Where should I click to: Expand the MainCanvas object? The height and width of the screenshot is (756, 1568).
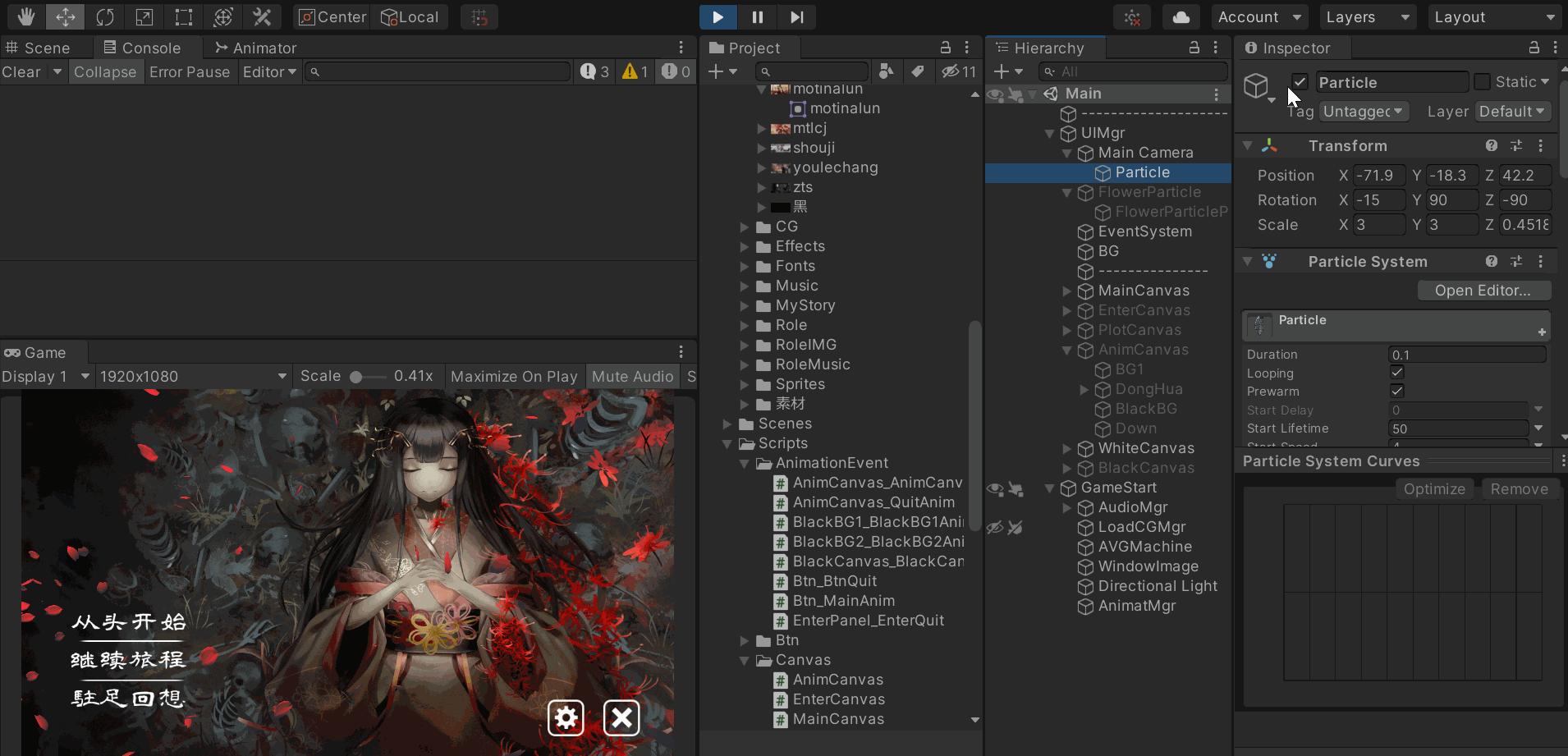pyautogui.click(x=1066, y=291)
